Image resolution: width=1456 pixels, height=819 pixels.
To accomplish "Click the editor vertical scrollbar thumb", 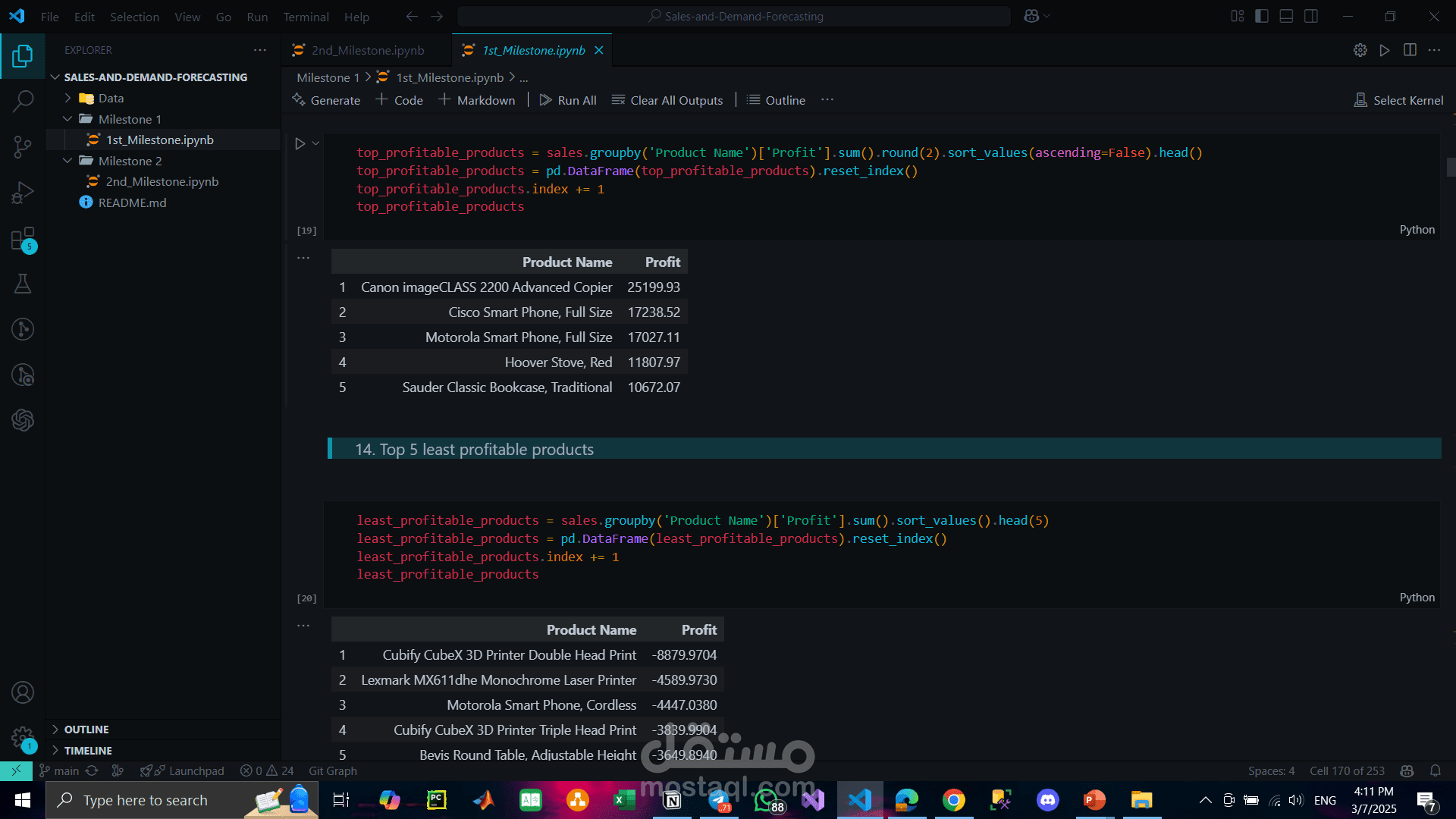I will [1451, 167].
